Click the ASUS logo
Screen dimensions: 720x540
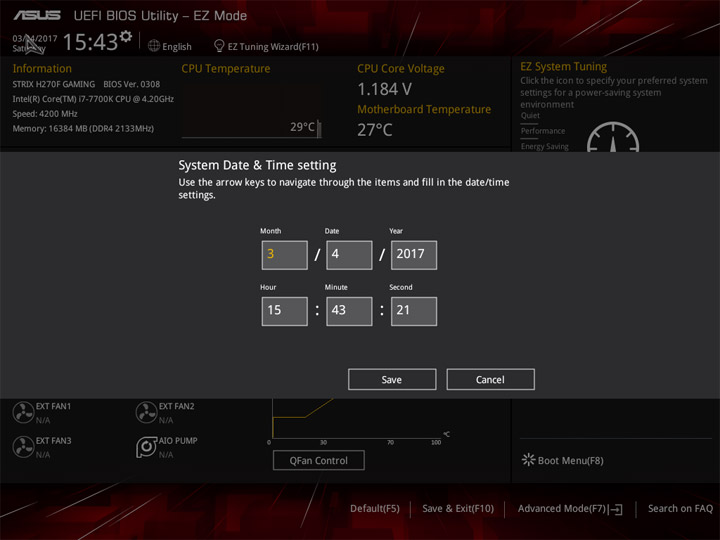point(37,16)
